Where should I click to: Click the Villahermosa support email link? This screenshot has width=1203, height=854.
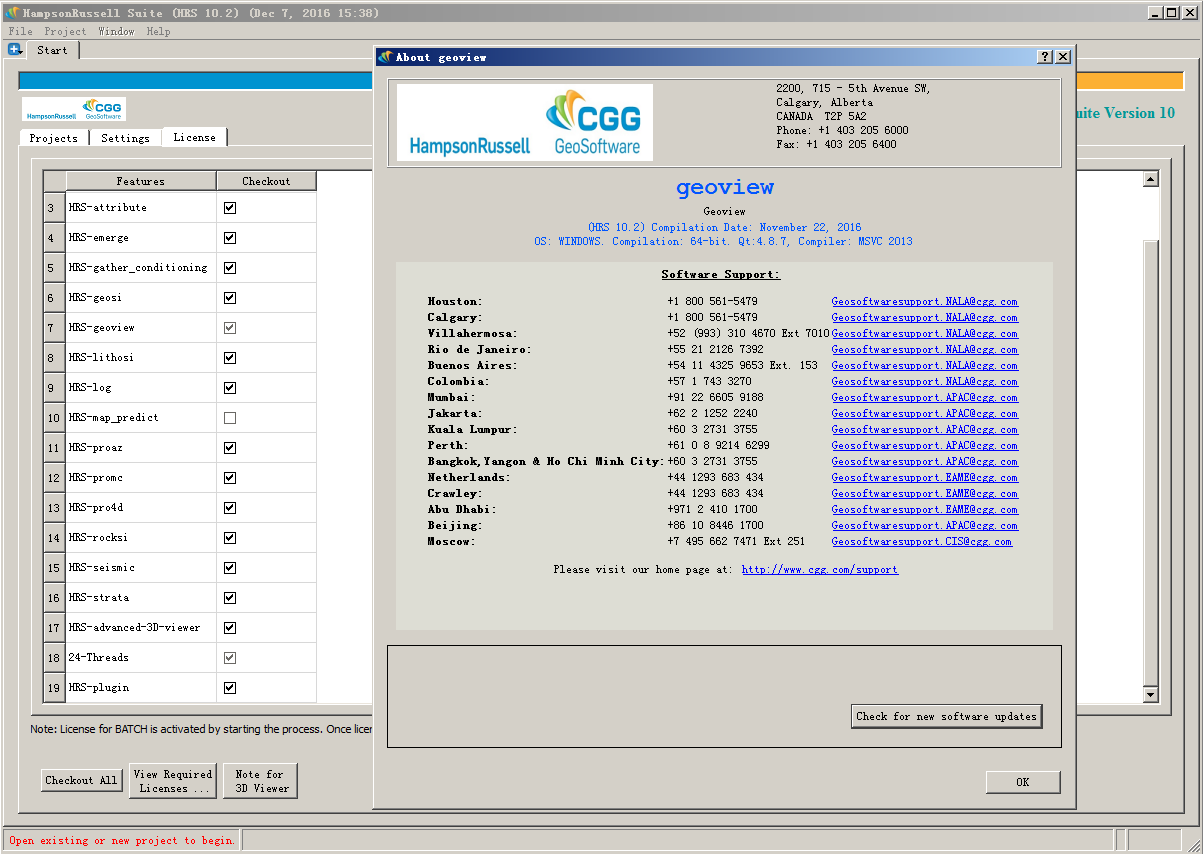pos(925,334)
